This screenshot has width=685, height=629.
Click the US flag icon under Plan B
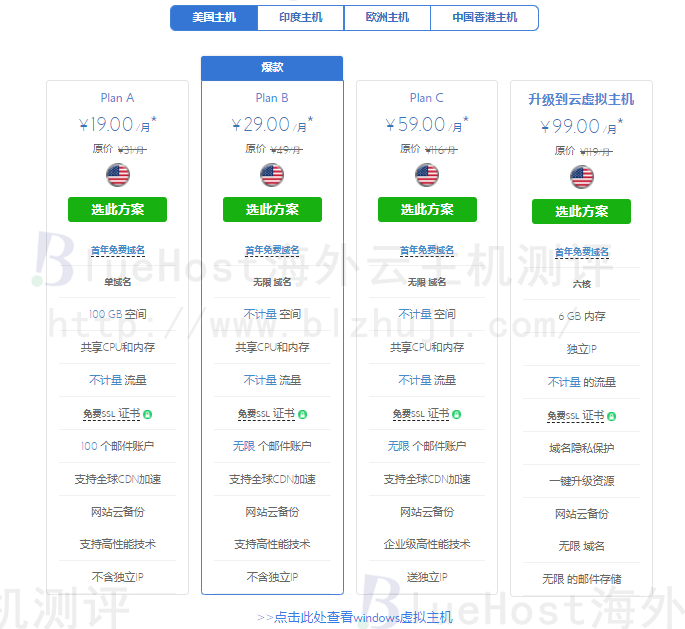pyautogui.click(x=272, y=175)
